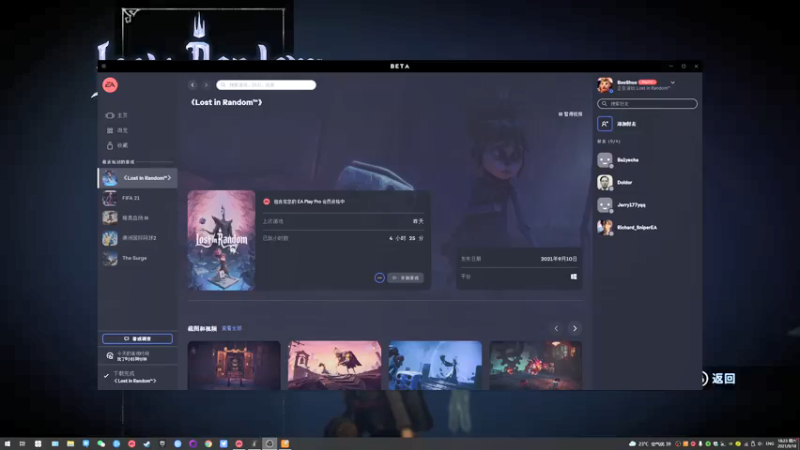Screen dimensions: 800x450
Task: Open the Epic Games shield icon on taskbar
Action: coord(162,444)
